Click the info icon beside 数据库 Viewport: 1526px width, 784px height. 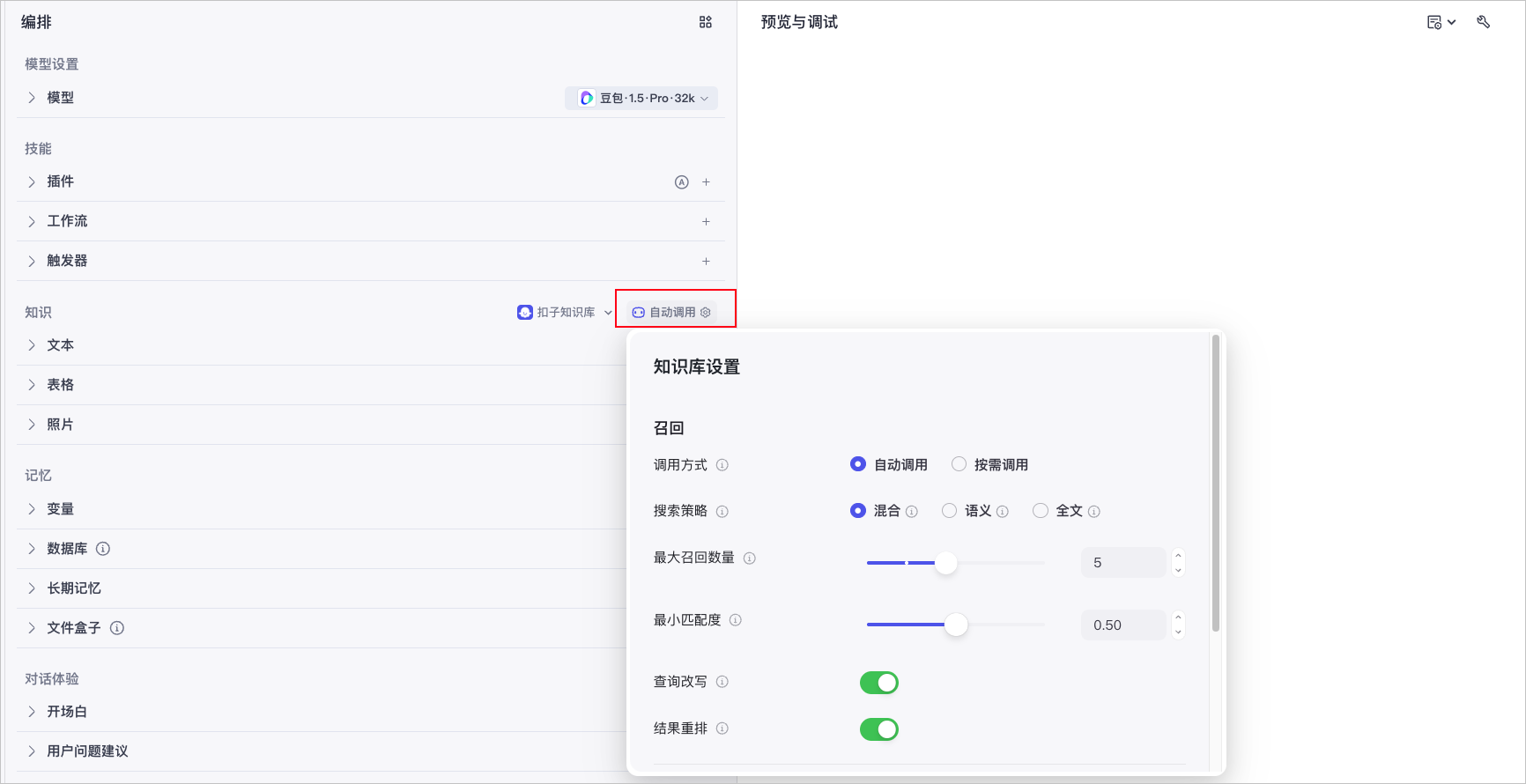(x=103, y=549)
